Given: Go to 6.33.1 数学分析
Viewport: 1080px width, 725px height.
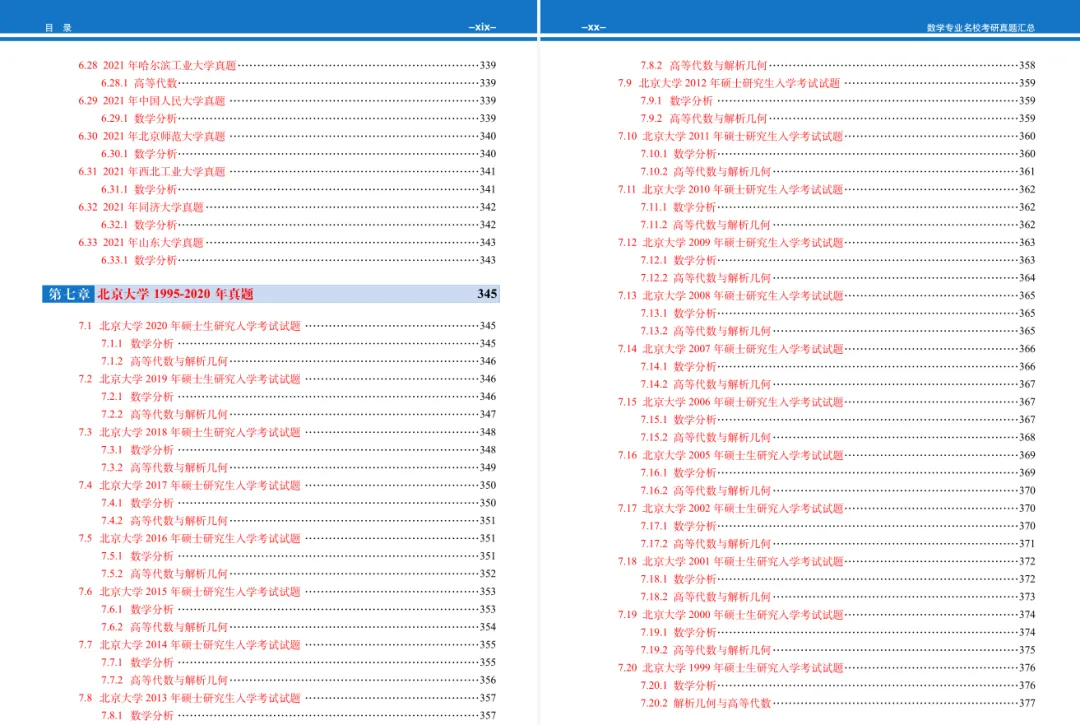Looking at the screenshot, I should click(298, 260).
